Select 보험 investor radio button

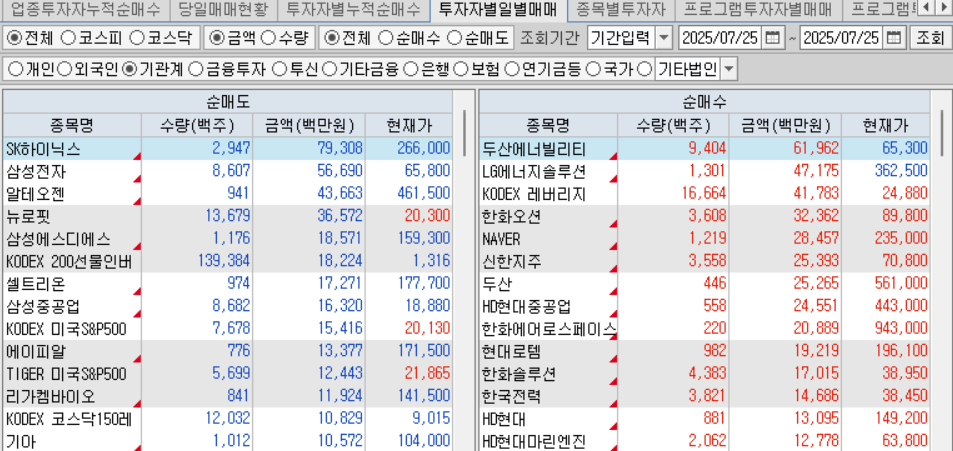(461, 69)
